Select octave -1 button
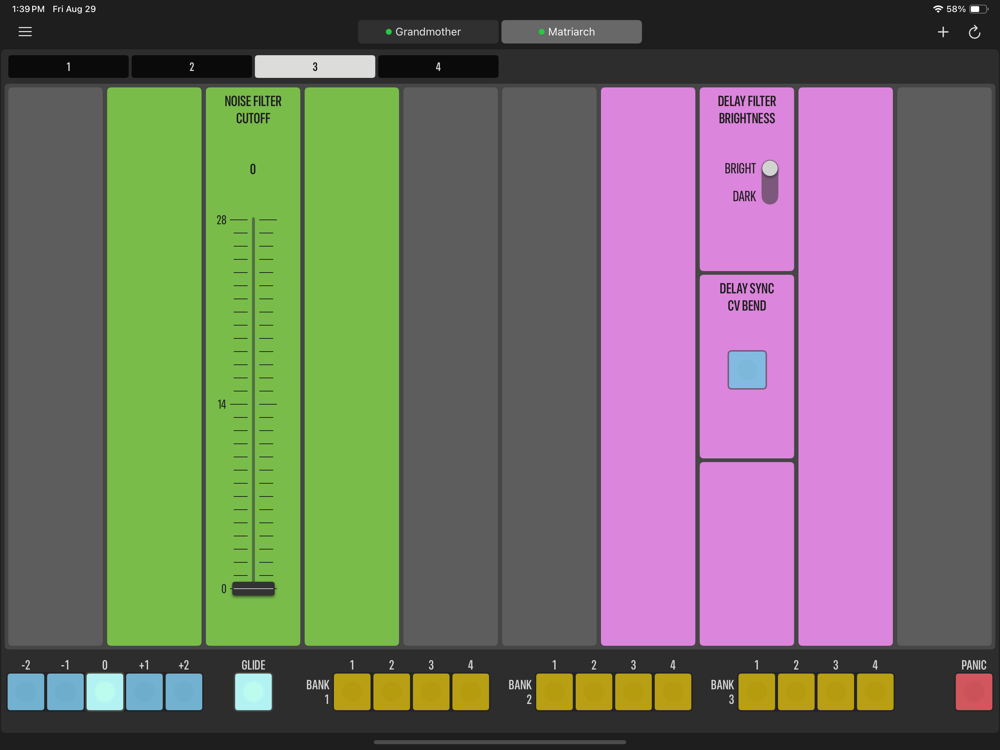 coord(66,692)
